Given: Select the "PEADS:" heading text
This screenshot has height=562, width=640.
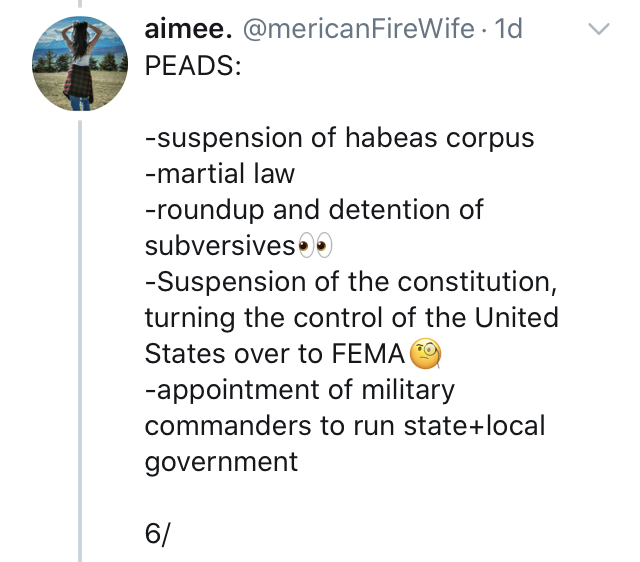Looking at the screenshot, I should [193, 65].
